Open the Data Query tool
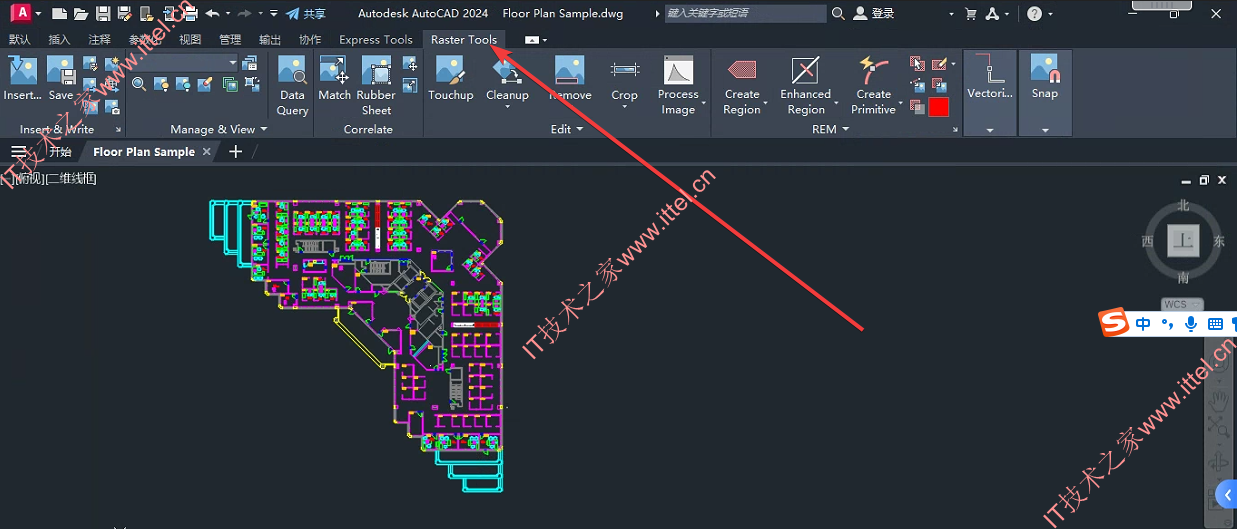This screenshot has height=529, width=1237. click(292, 86)
